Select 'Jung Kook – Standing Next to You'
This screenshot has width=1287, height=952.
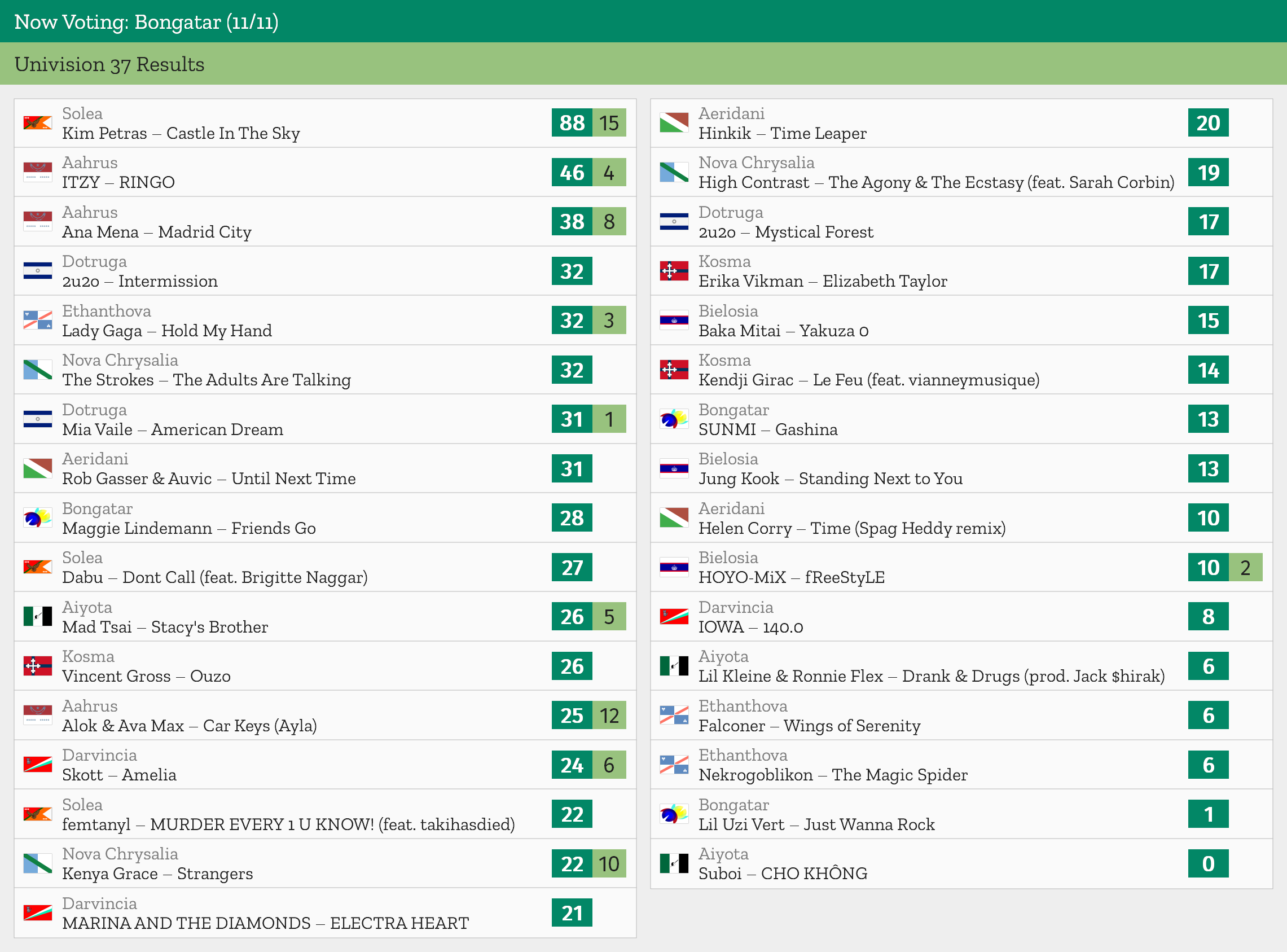coord(830,479)
